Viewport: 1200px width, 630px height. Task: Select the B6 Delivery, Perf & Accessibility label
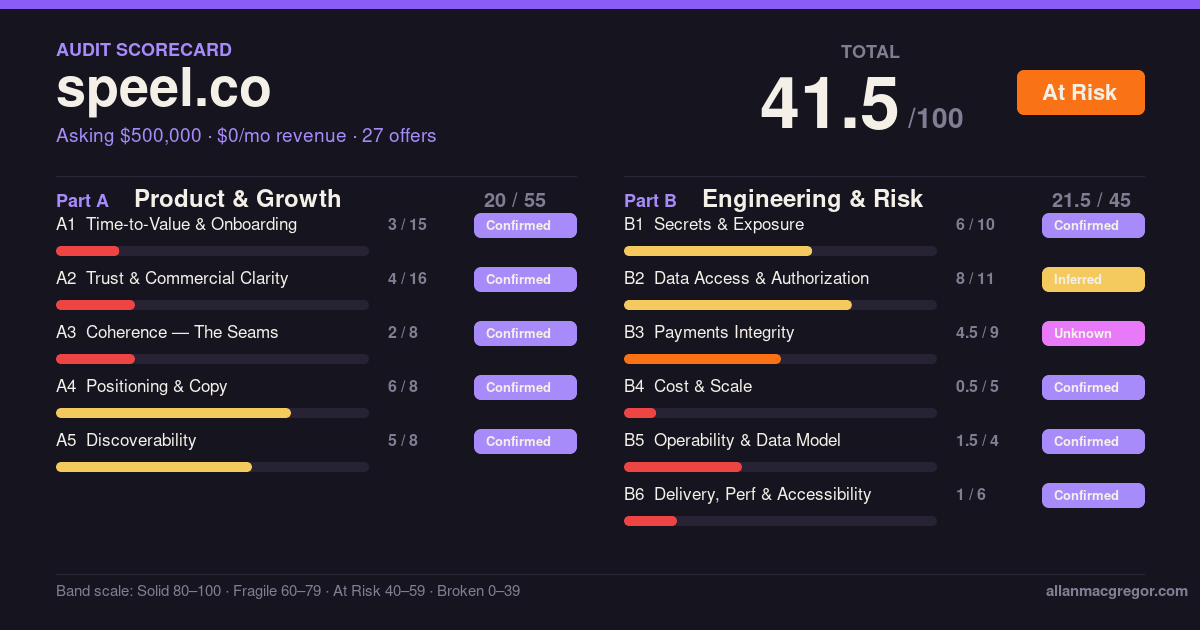pos(748,495)
